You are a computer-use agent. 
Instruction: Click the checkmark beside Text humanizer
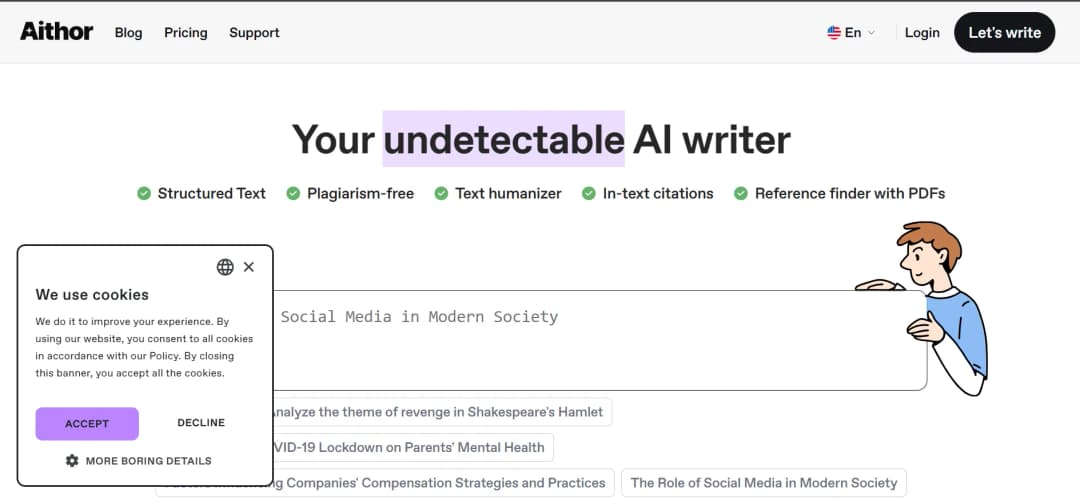tap(441, 193)
